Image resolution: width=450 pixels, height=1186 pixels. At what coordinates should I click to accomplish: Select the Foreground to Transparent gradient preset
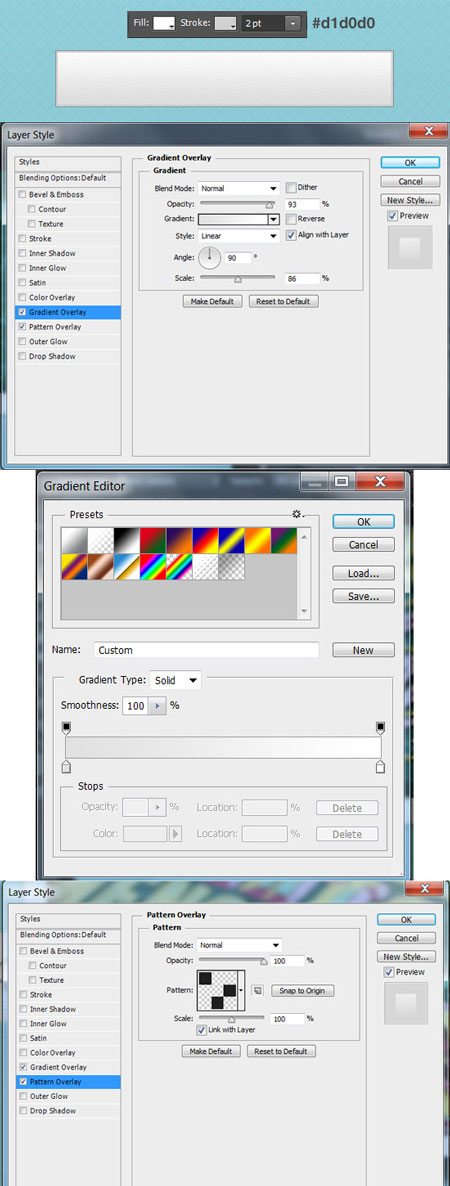click(x=102, y=541)
